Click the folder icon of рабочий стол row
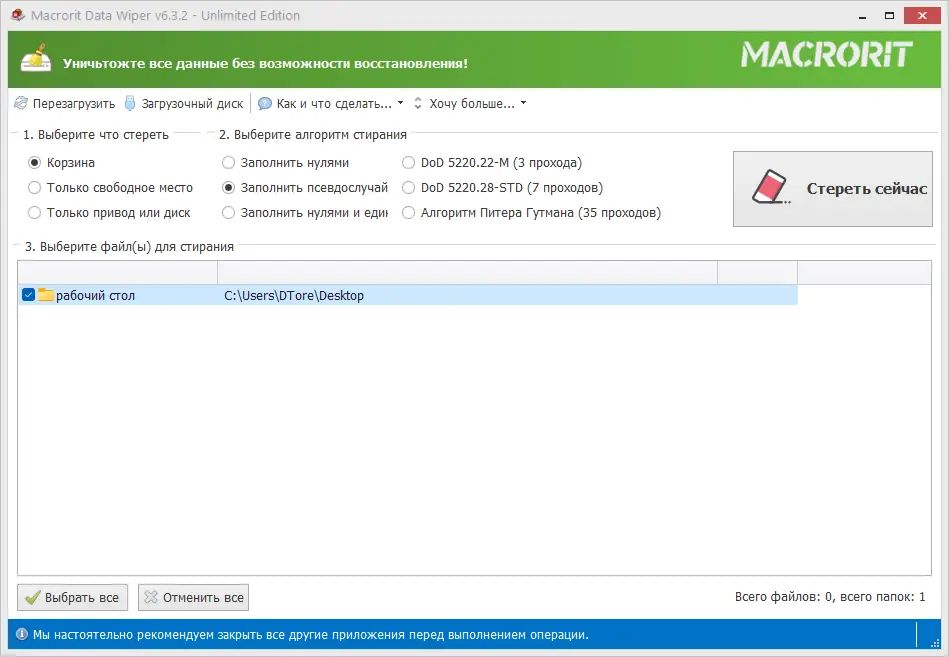The image size is (949, 657). click(45, 295)
